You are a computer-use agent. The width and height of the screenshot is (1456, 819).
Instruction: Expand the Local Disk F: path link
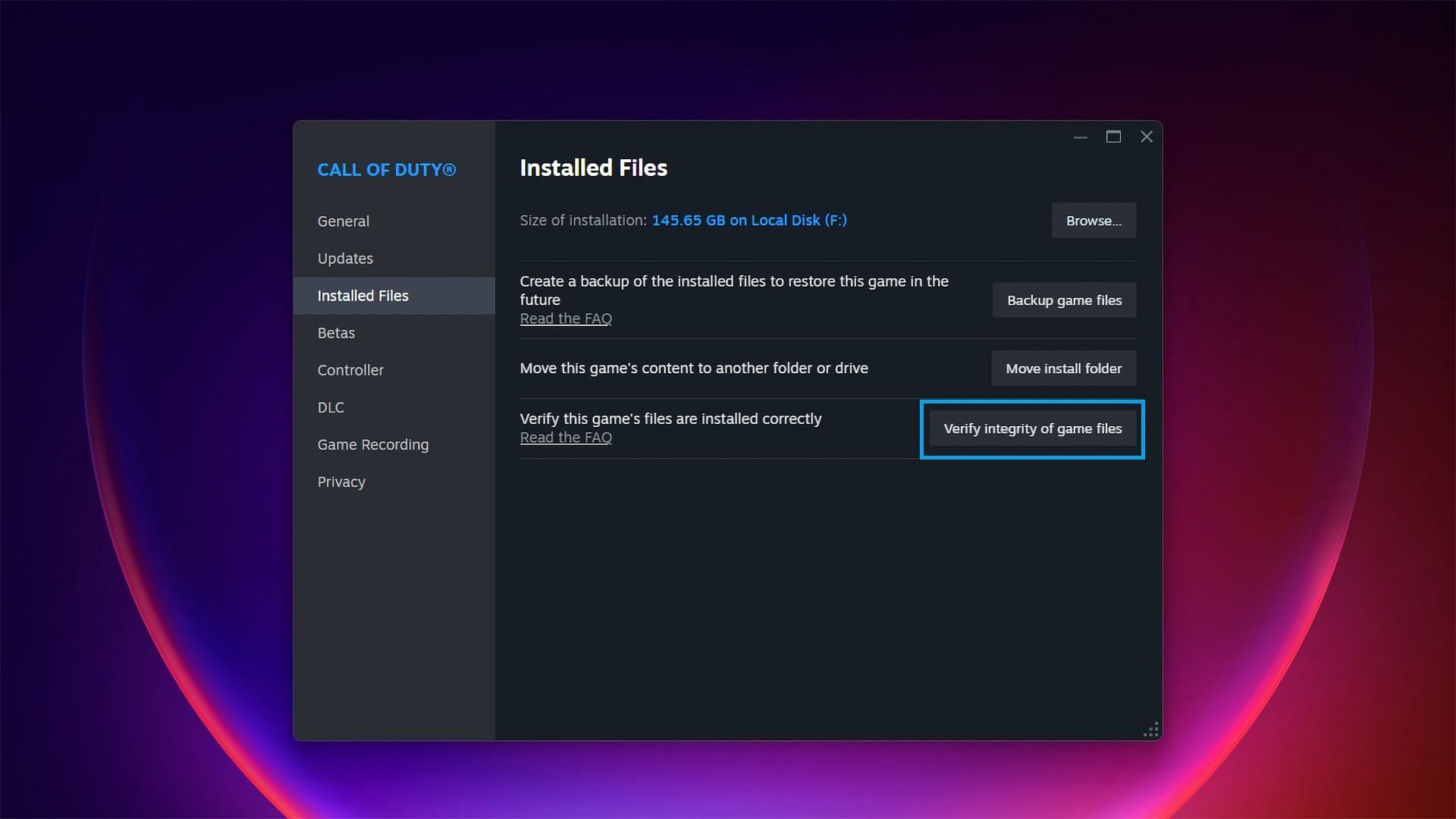click(748, 219)
